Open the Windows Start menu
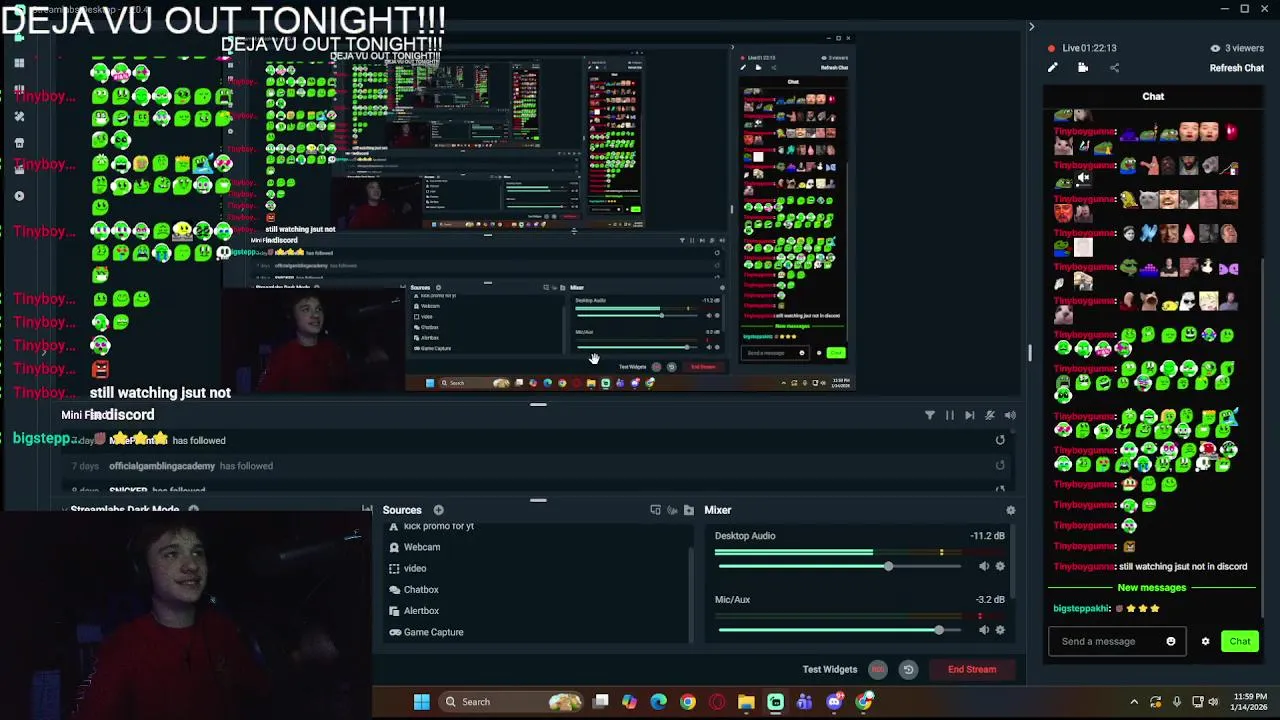Viewport: 1280px width, 720px height. [421, 702]
